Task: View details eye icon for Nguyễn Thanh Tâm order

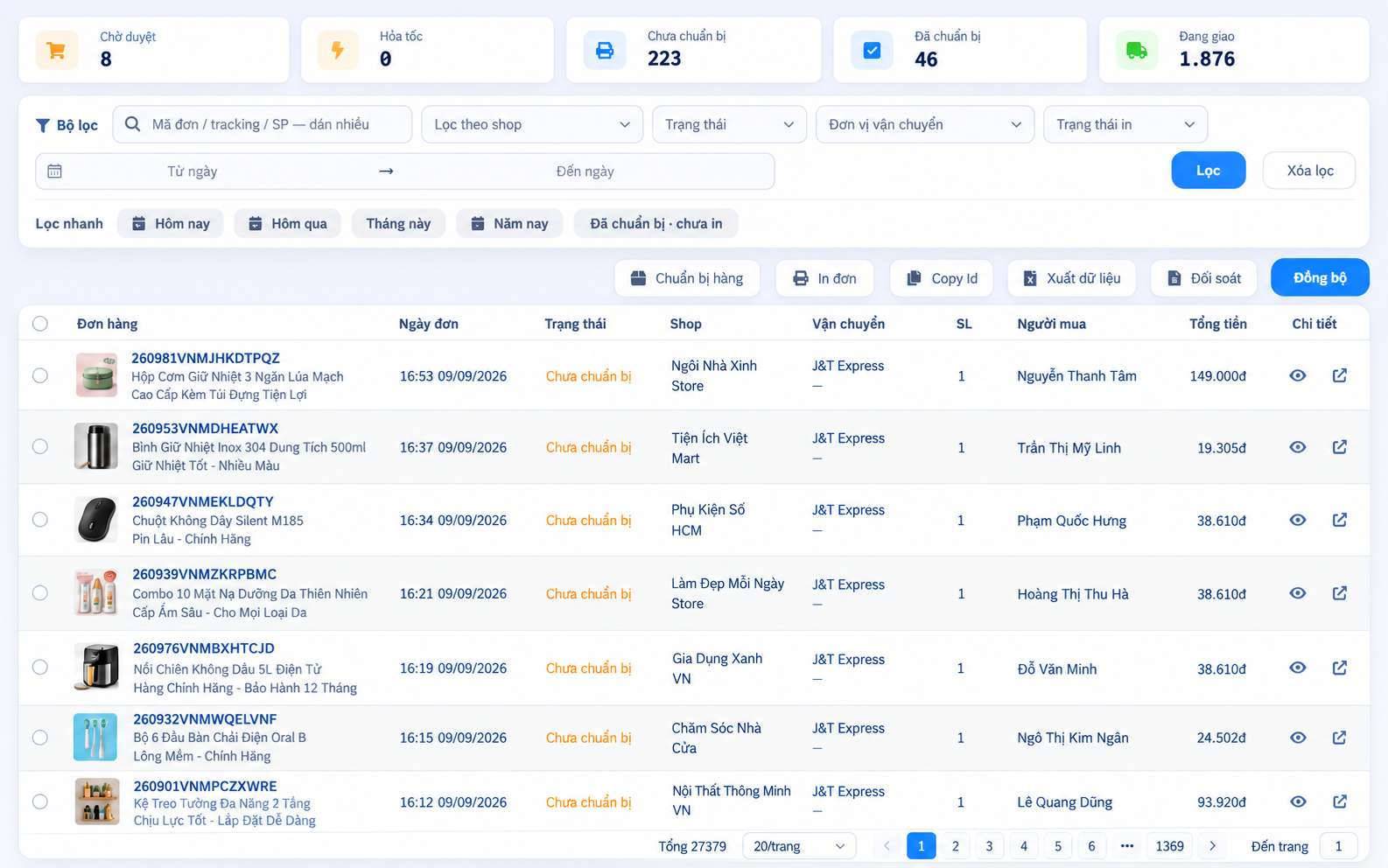Action: pyautogui.click(x=1298, y=375)
